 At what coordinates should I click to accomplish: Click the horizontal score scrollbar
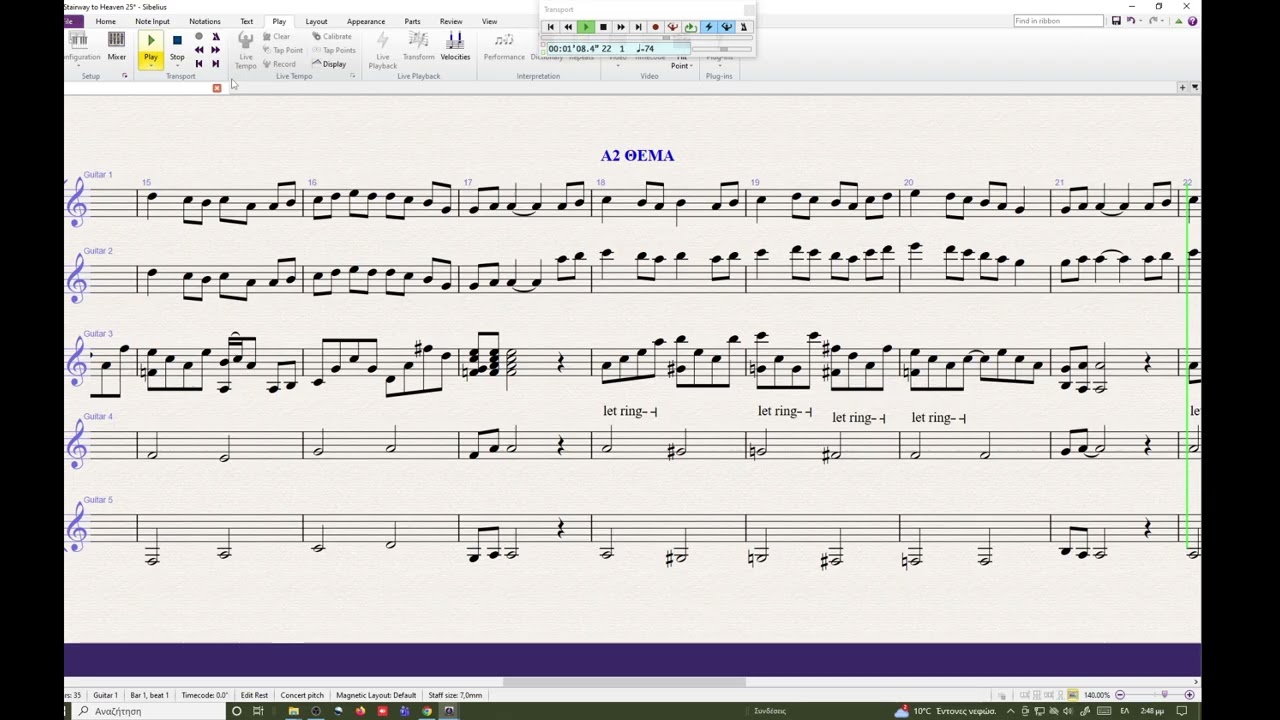pos(624,683)
